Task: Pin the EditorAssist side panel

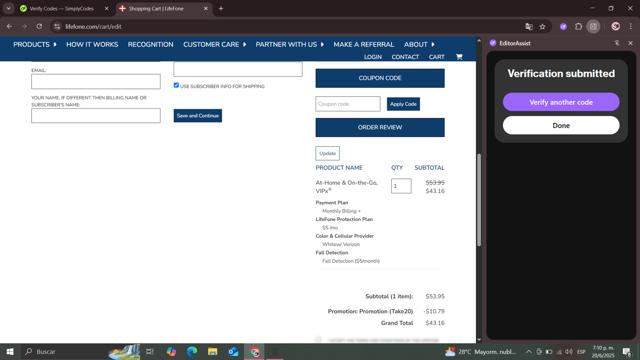Action: coord(617,43)
